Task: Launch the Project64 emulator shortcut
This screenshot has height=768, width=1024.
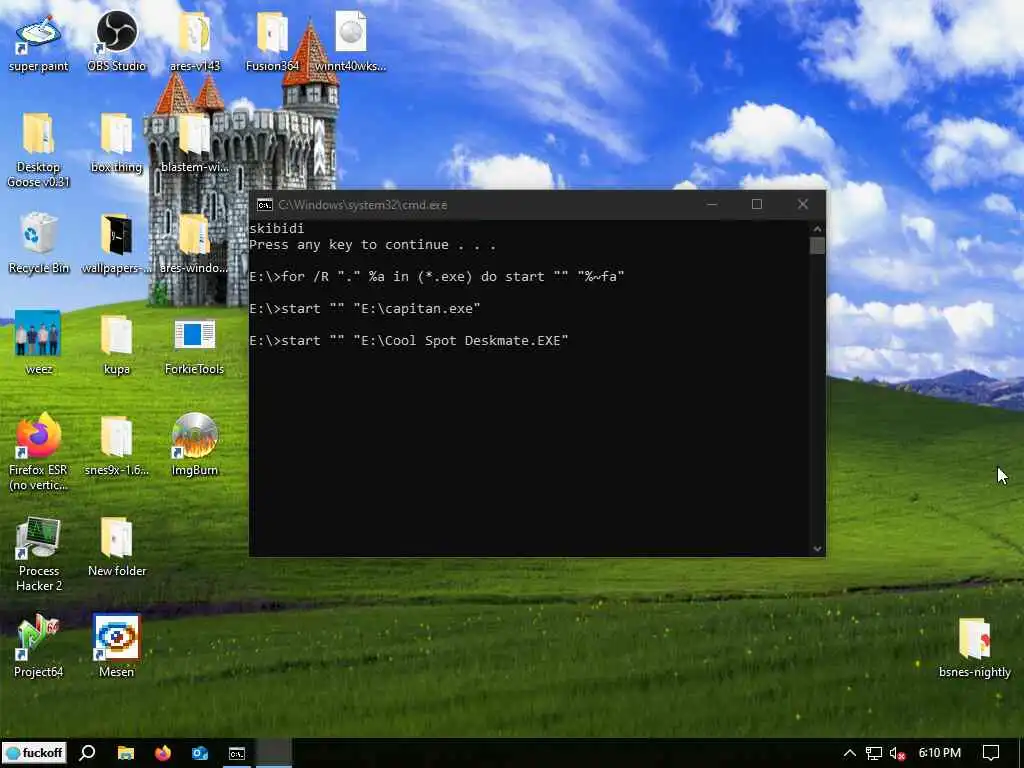Action: pyautogui.click(x=38, y=647)
